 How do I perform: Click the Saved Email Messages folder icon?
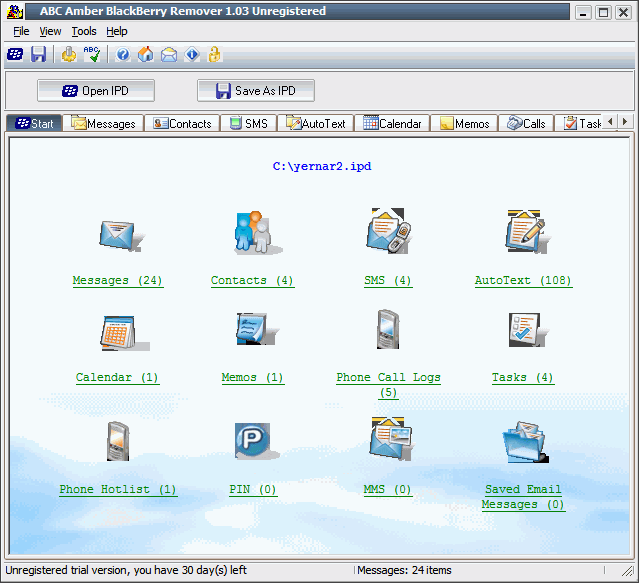(x=526, y=442)
